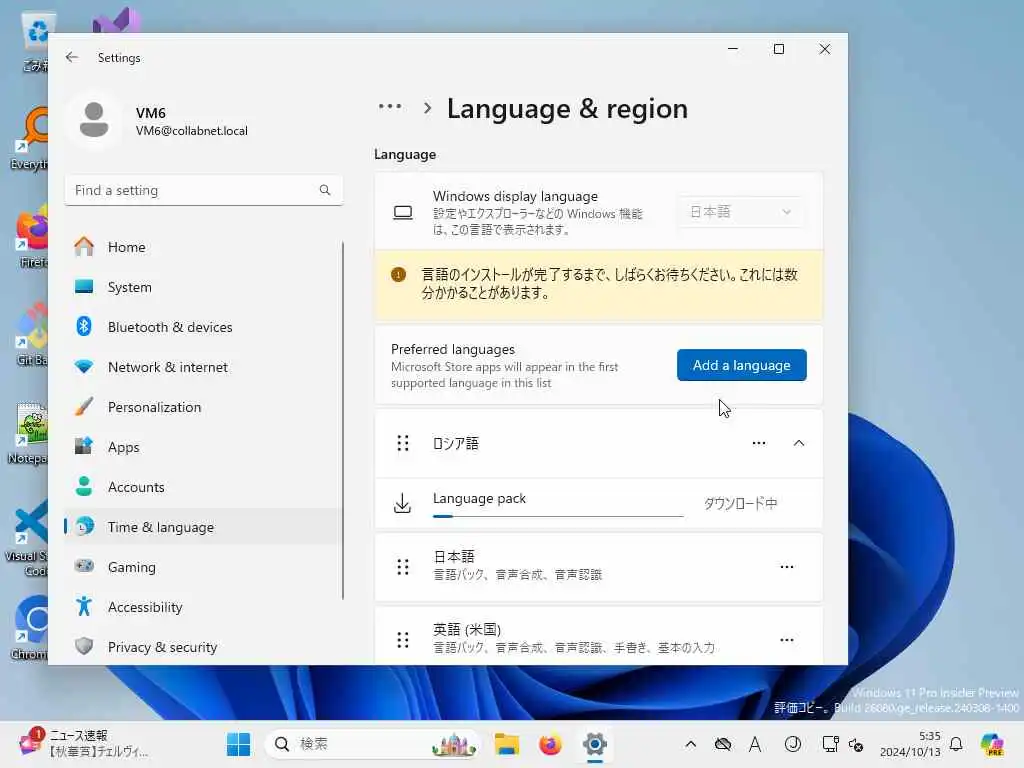
Task: Click the Language pack download progress bar
Action: [558, 517]
